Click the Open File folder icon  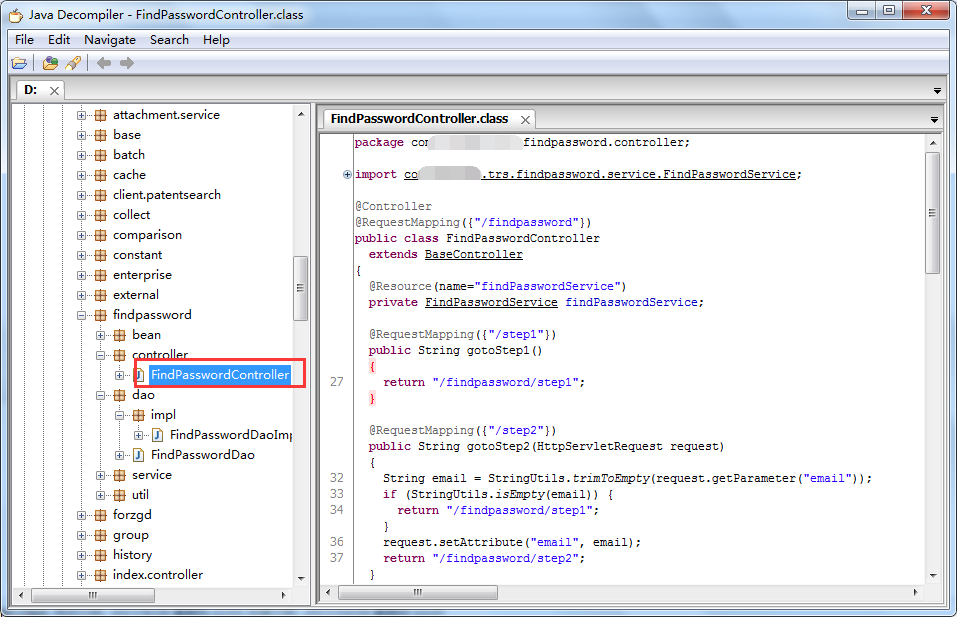pos(19,63)
